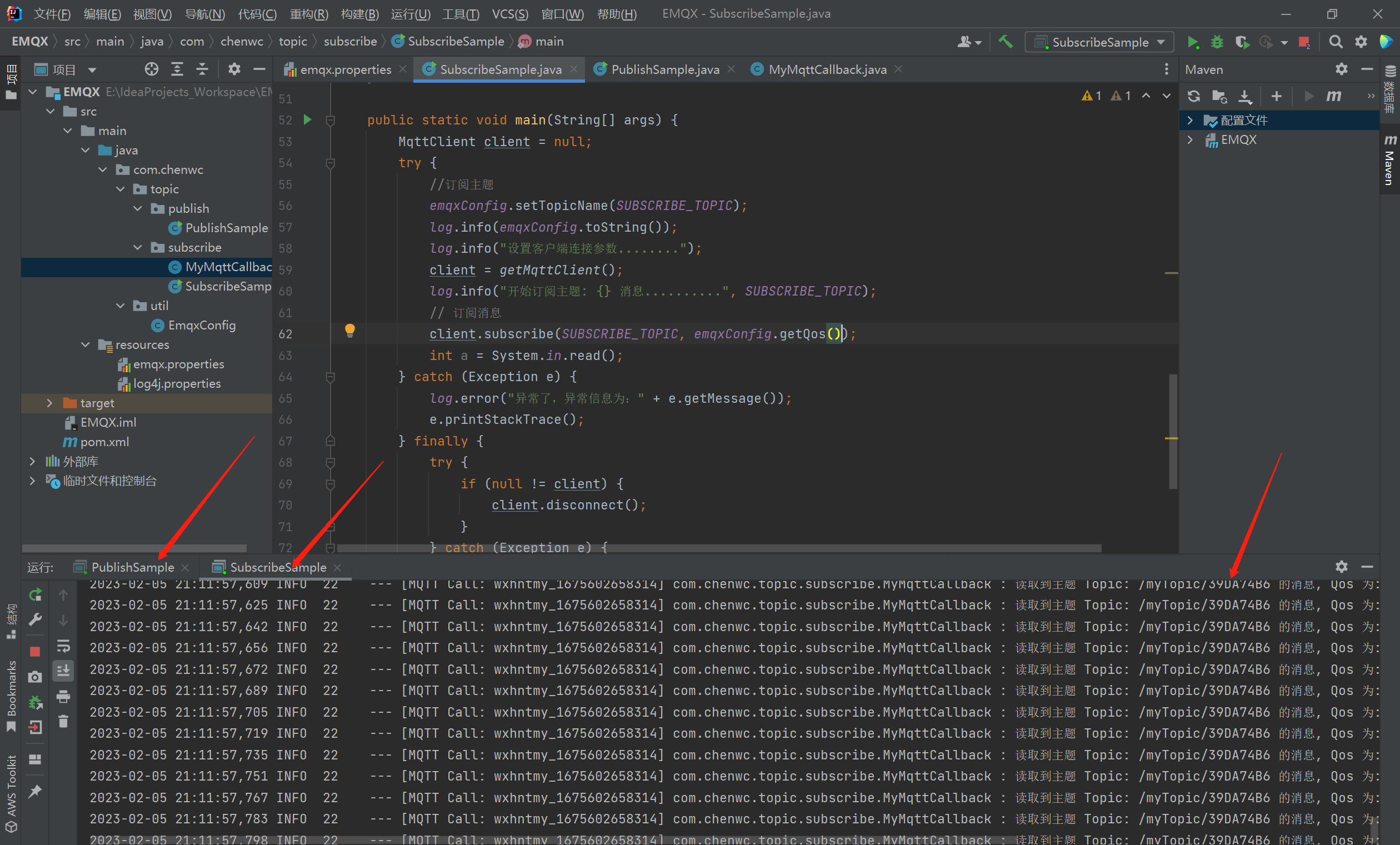Open project panel options gear
The width and height of the screenshot is (1400, 845).
coord(234,69)
